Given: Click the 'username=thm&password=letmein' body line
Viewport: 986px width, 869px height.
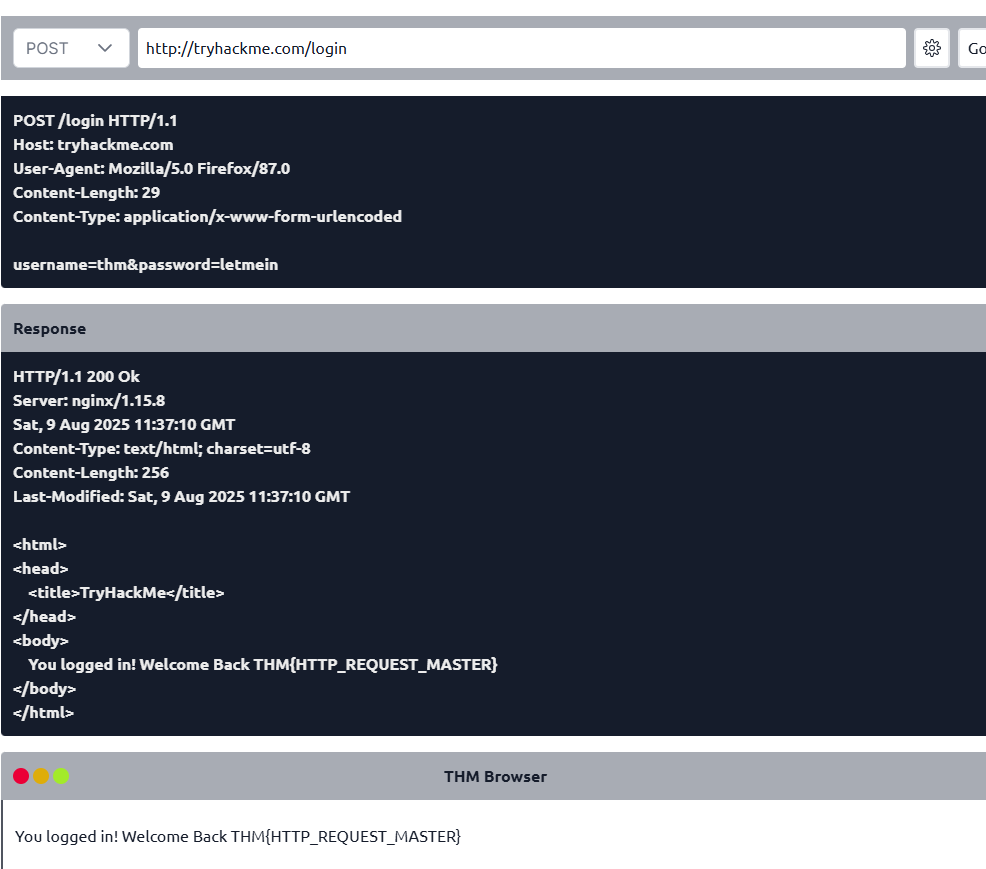Looking at the screenshot, I should tap(145, 265).
